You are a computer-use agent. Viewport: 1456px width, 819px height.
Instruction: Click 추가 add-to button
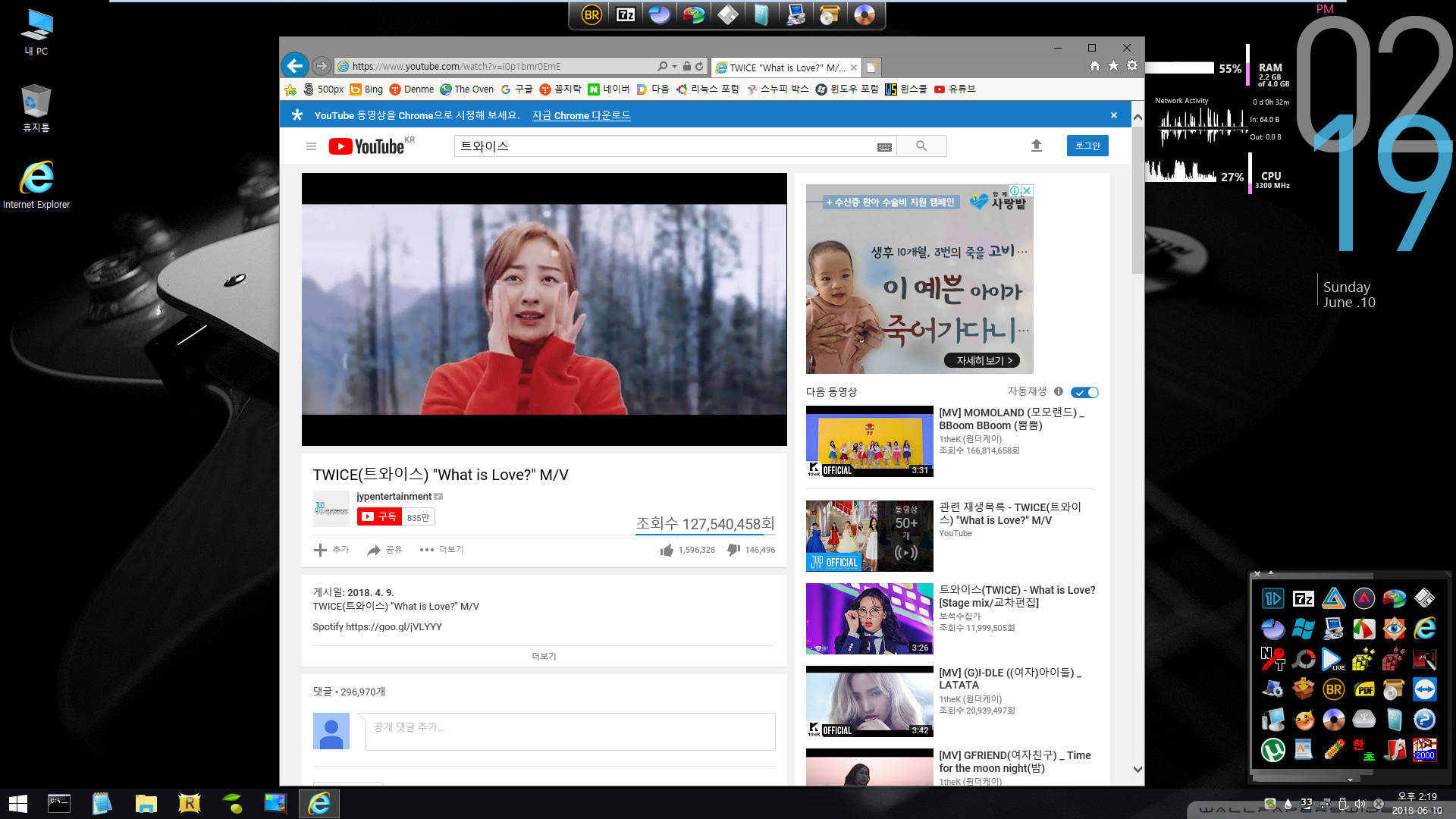point(331,550)
